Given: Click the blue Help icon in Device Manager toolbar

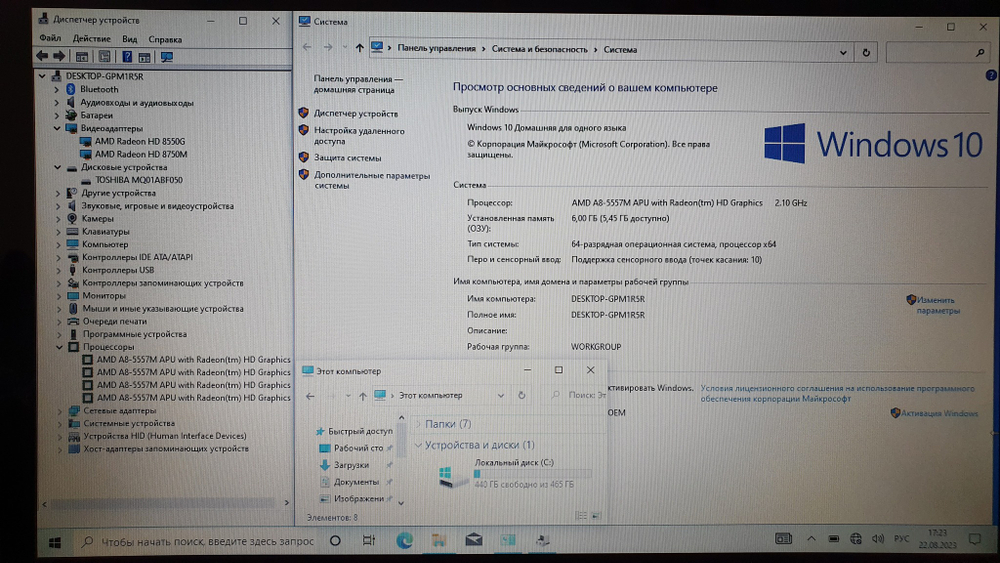Looking at the screenshot, I should click(x=127, y=57).
